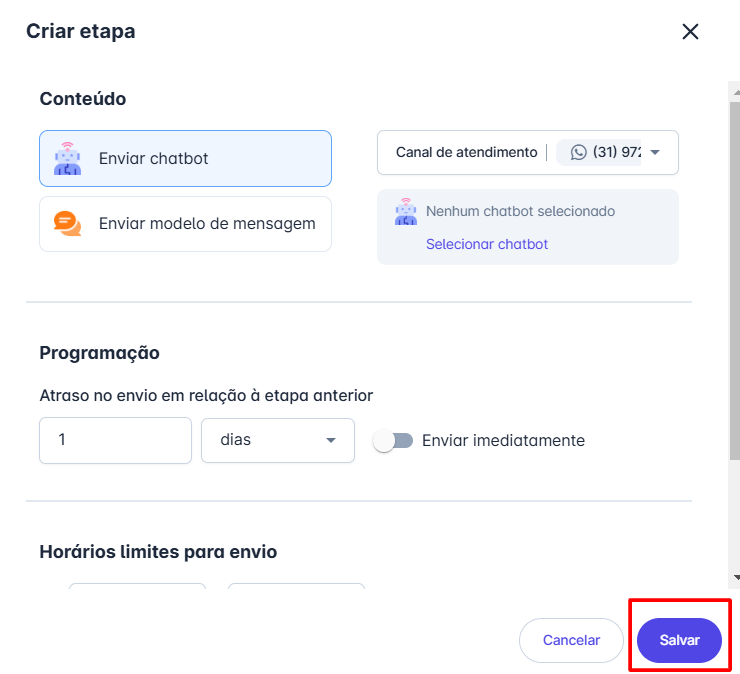The image size is (740, 674).
Task: Click the robot icon beside Enviar chatbot
Action: [68, 158]
